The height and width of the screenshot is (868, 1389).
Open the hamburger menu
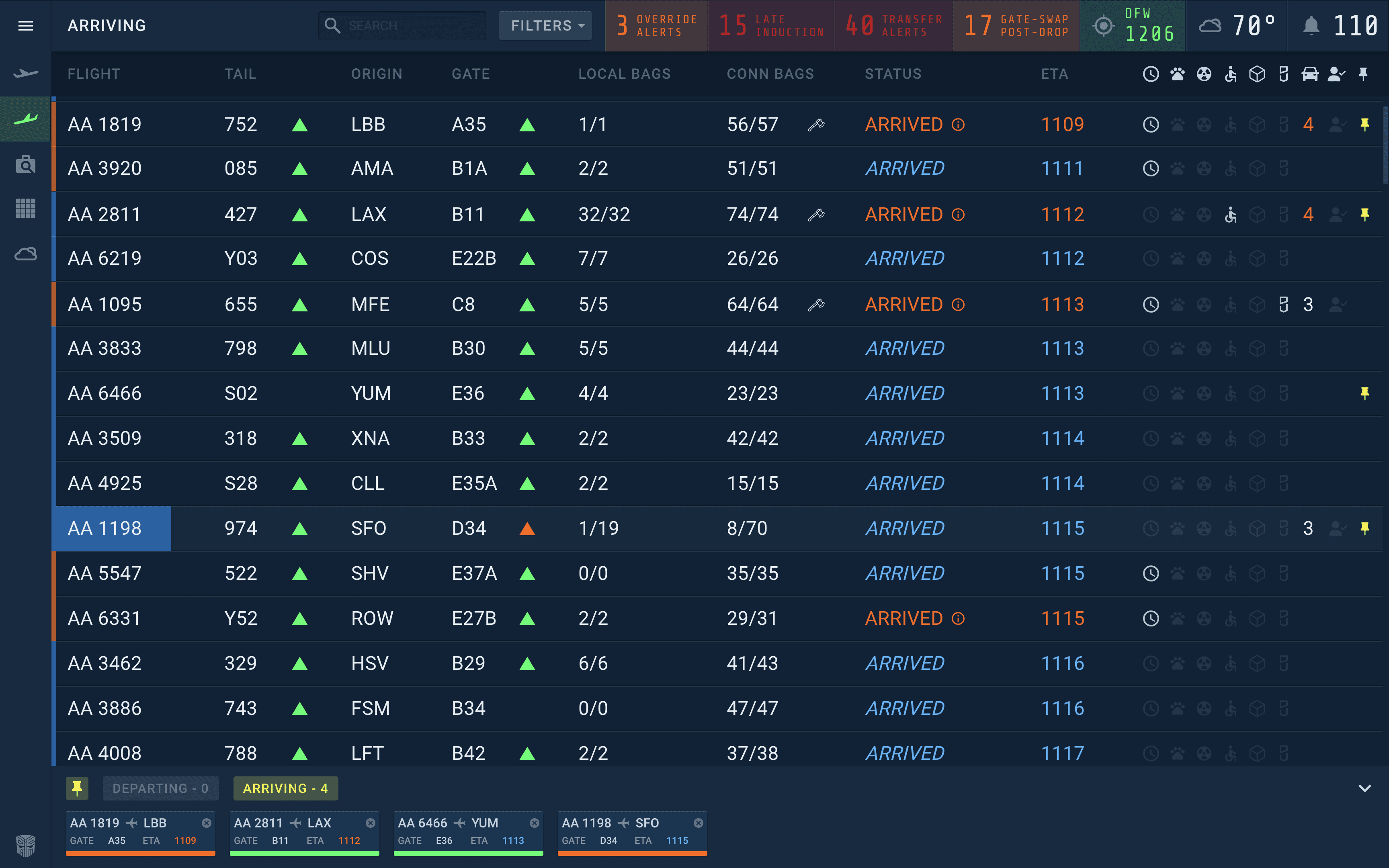coord(25,25)
